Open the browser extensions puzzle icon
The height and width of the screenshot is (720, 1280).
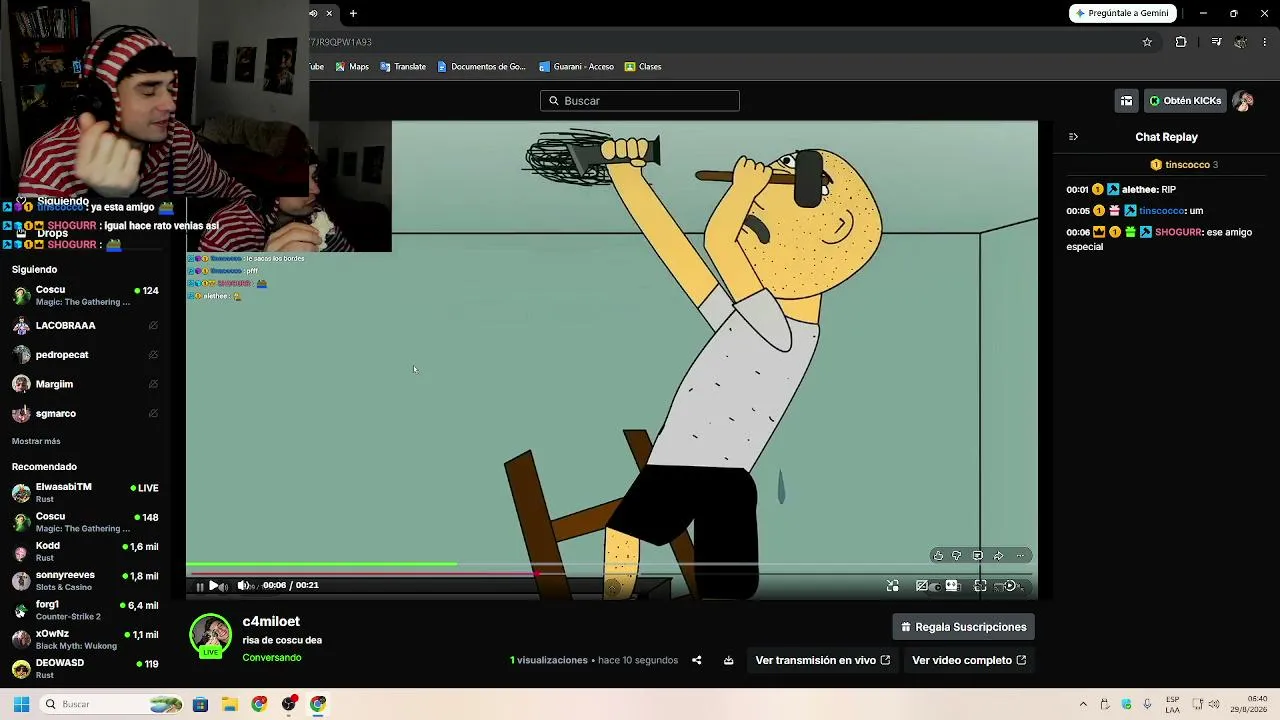coord(1181,42)
